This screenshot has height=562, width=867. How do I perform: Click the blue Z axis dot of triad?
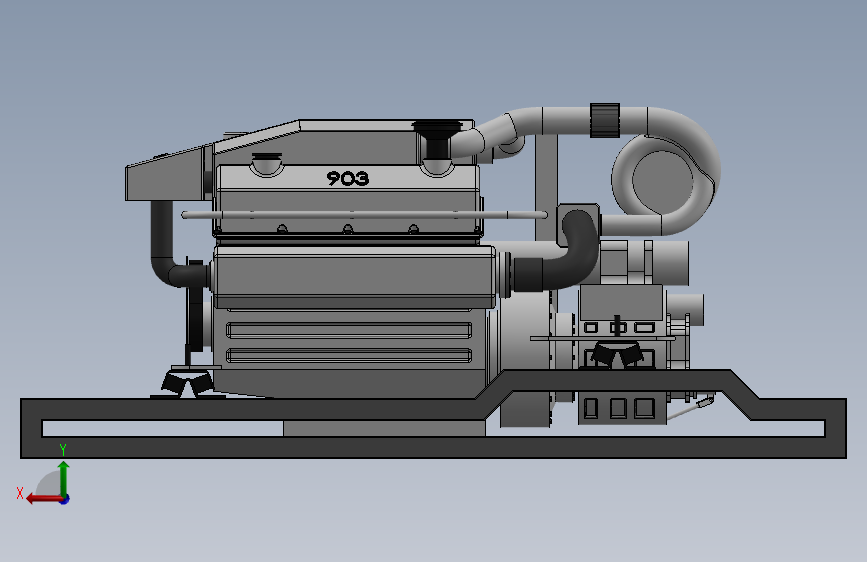tap(65, 499)
